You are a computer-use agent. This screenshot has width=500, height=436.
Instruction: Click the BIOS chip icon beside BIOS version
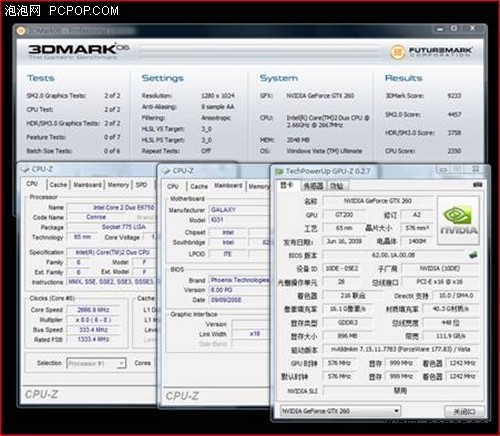473,255
